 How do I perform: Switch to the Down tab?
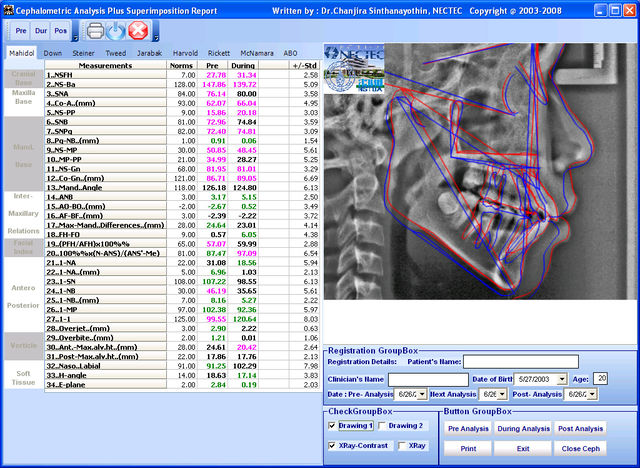tap(53, 53)
